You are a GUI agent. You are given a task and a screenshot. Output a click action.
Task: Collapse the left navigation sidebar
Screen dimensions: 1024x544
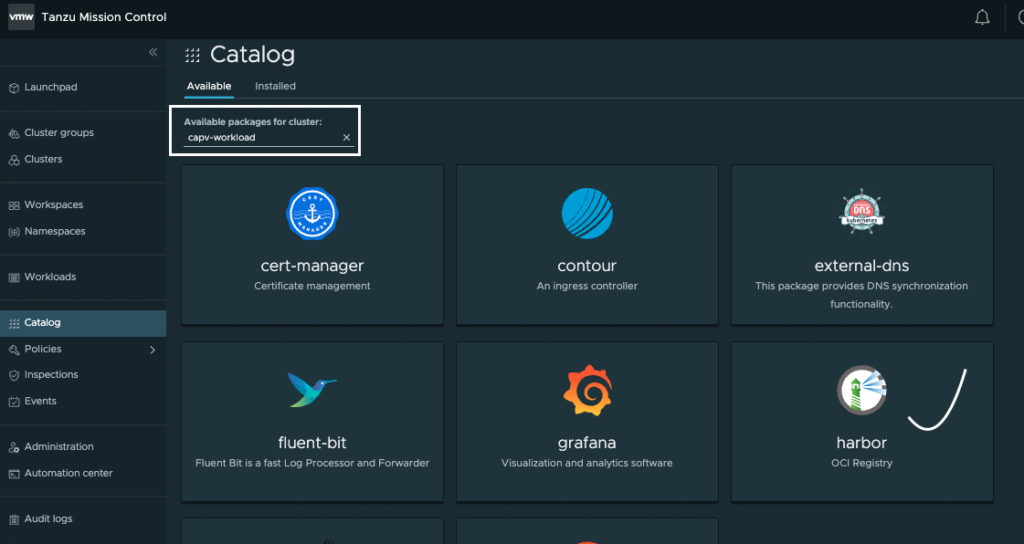point(153,52)
